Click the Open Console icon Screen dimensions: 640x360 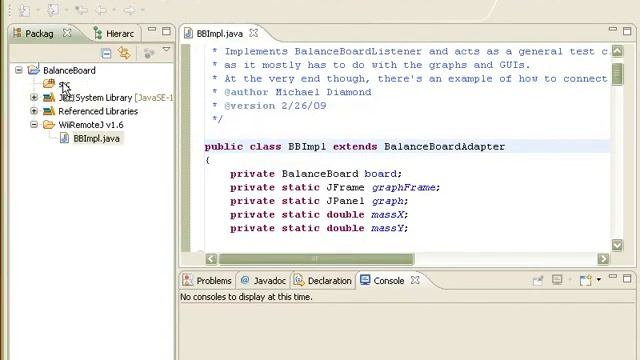[586, 280]
